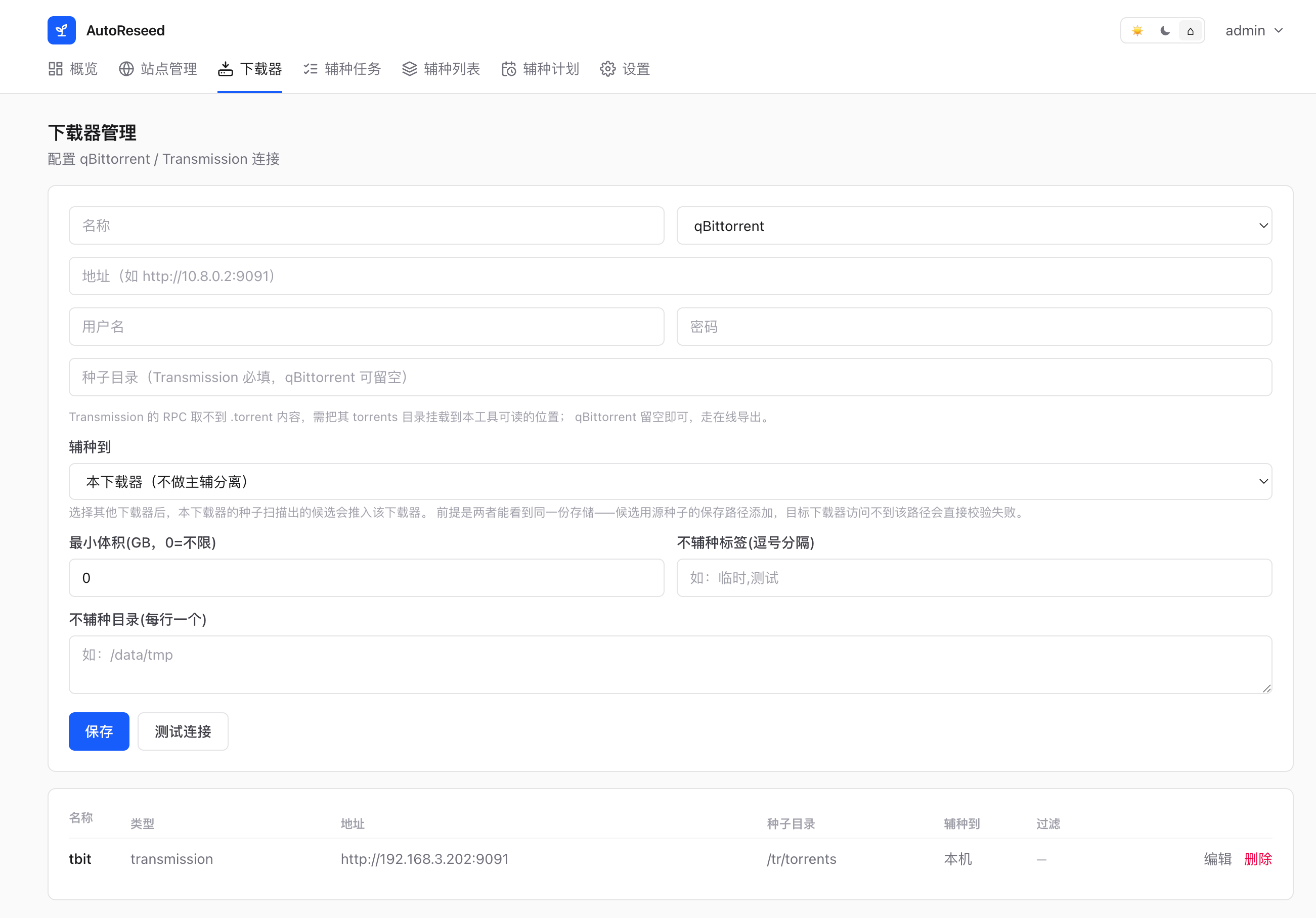Go to the 概览 tab
The height and width of the screenshot is (918, 1316).
coord(73,69)
